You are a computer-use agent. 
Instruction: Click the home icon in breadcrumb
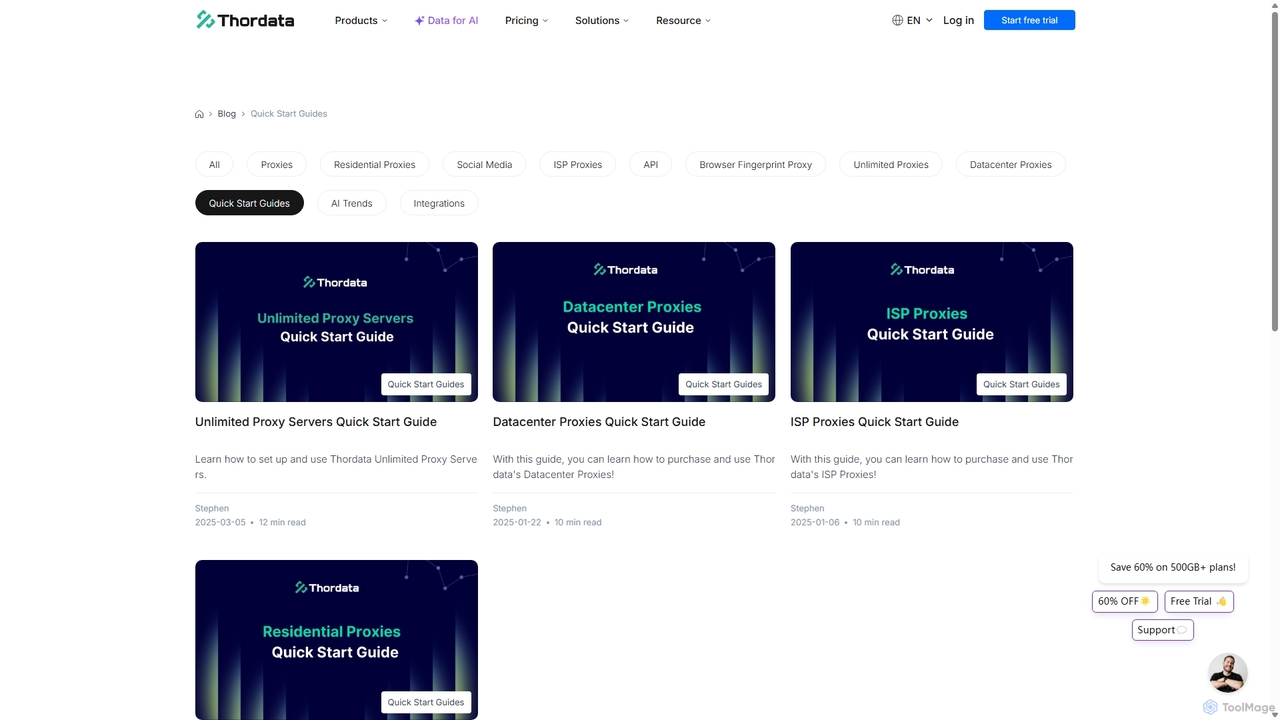[199, 114]
